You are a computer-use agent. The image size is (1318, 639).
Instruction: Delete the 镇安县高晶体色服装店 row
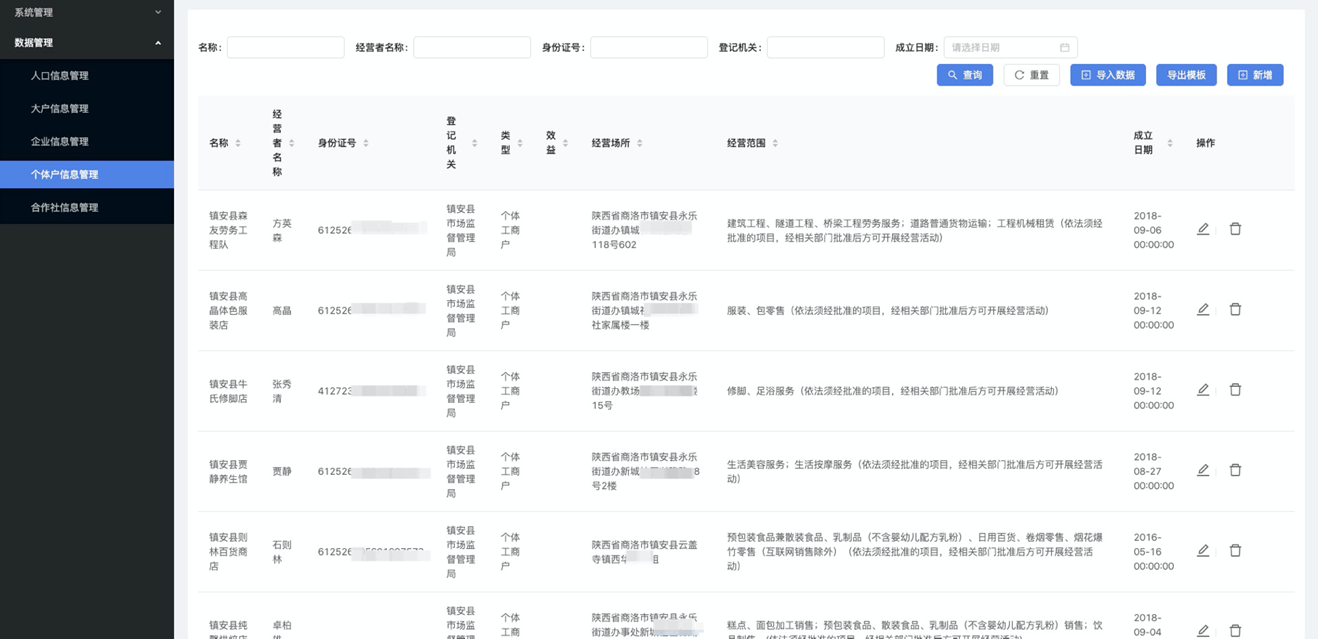[1235, 310]
